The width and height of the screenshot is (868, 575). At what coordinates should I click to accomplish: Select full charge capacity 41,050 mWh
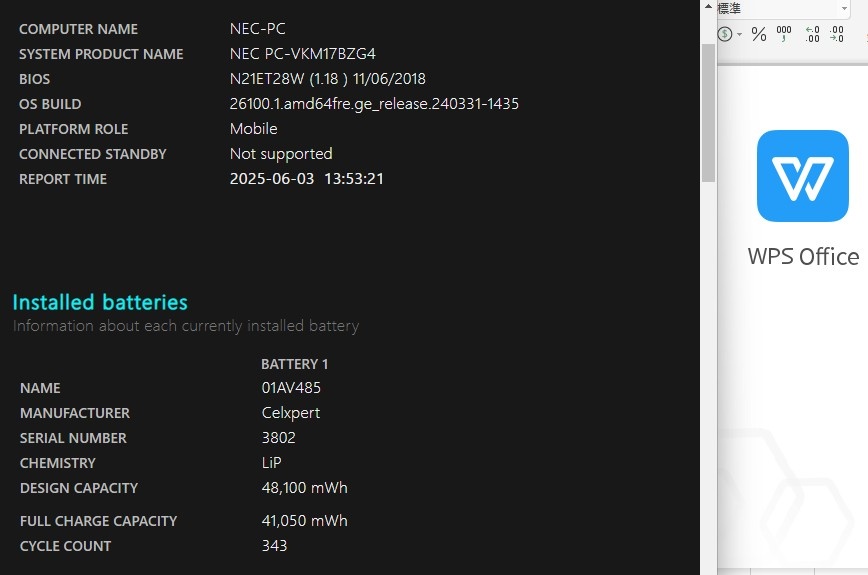(304, 521)
